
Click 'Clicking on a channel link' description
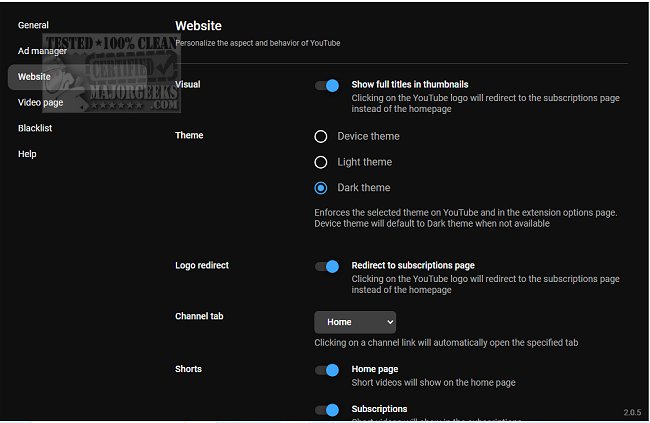[x=446, y=343]
